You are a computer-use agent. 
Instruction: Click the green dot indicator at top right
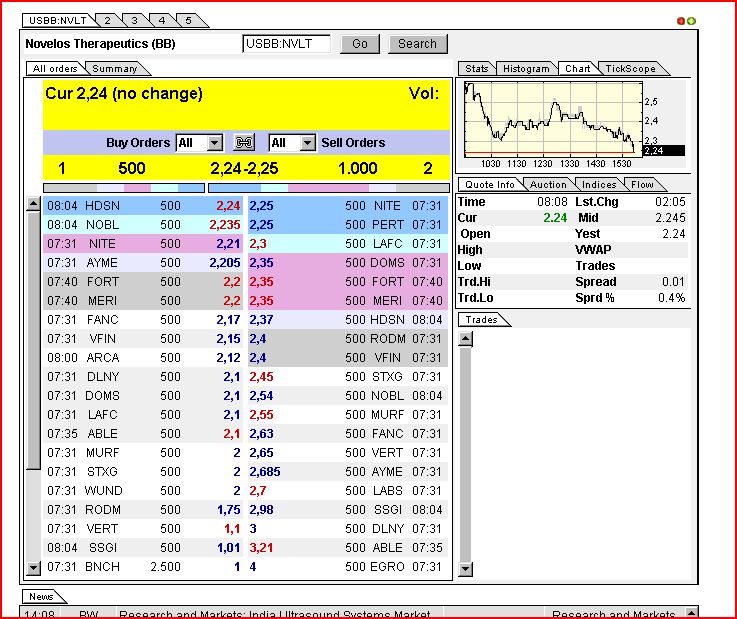[691, 20]
